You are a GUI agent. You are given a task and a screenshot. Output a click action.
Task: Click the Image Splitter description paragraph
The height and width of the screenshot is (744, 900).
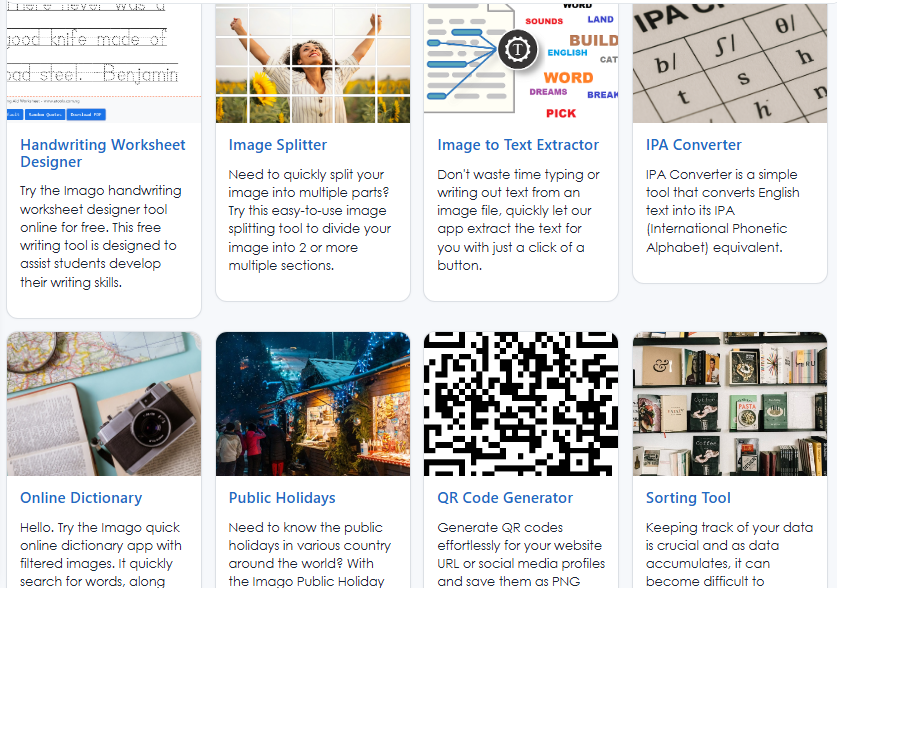310,220
